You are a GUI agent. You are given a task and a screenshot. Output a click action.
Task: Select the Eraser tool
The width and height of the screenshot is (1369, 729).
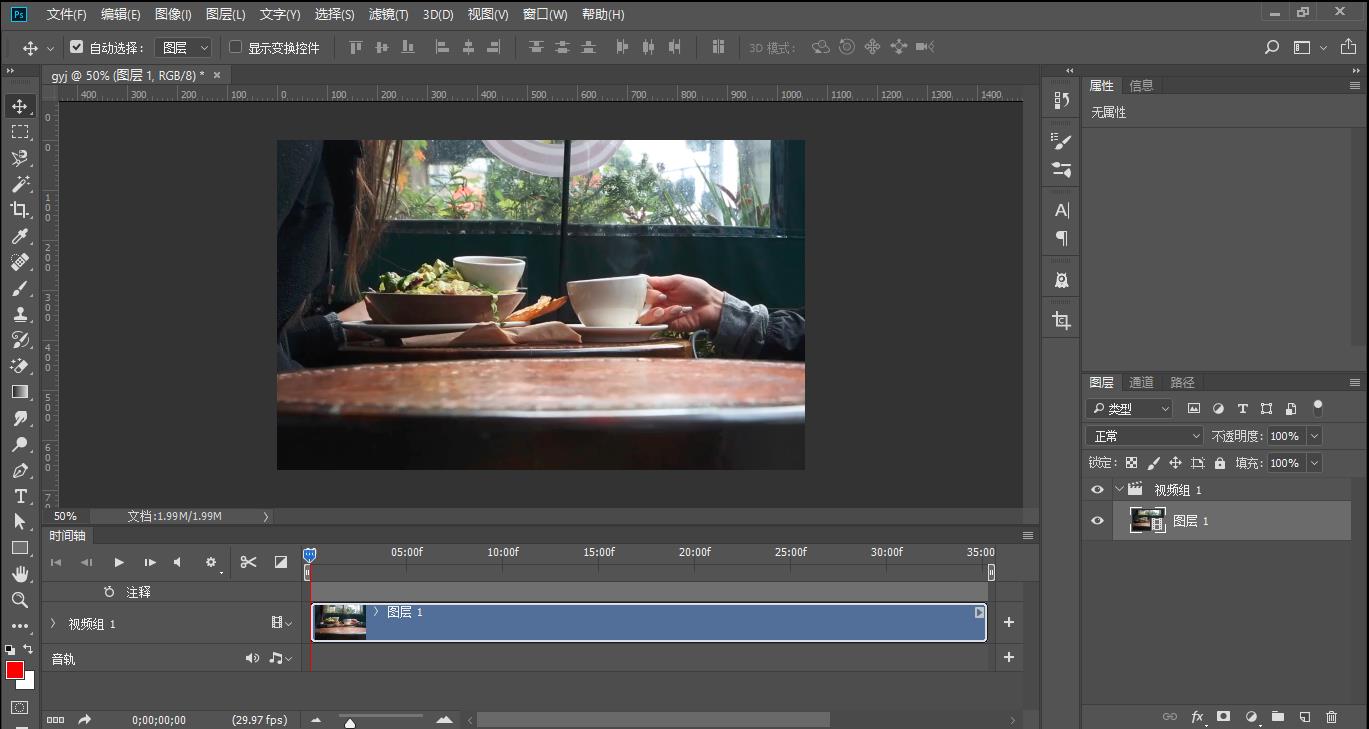(x=20, y=366)
